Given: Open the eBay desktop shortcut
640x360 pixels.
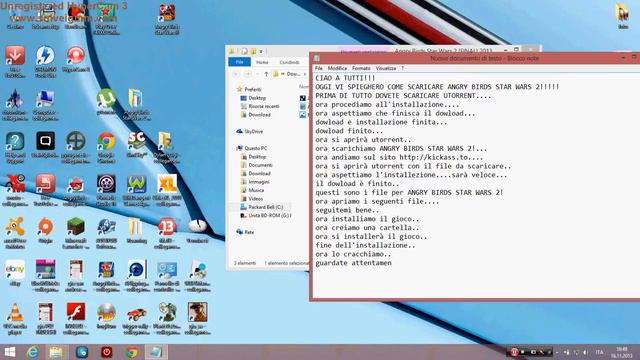Looking at the screenshot, I should pos(15,273).
